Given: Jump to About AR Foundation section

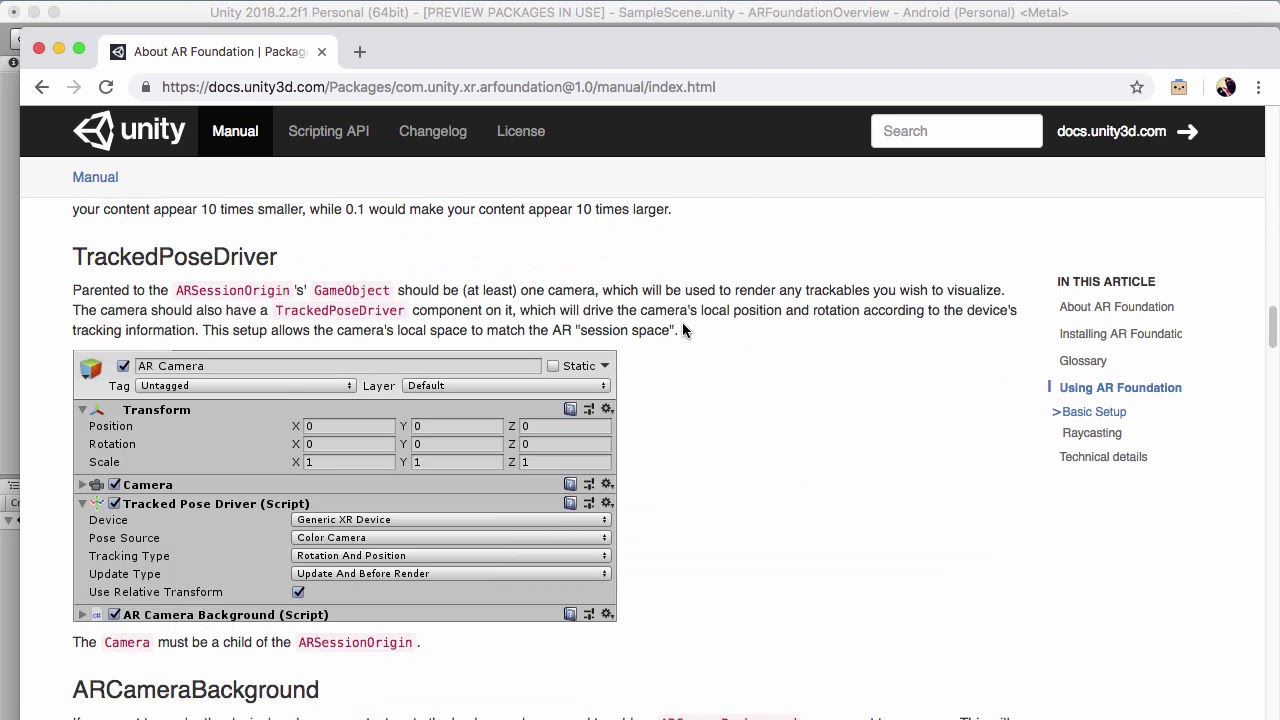Looking at the screenshot, I should (1117, 307).
